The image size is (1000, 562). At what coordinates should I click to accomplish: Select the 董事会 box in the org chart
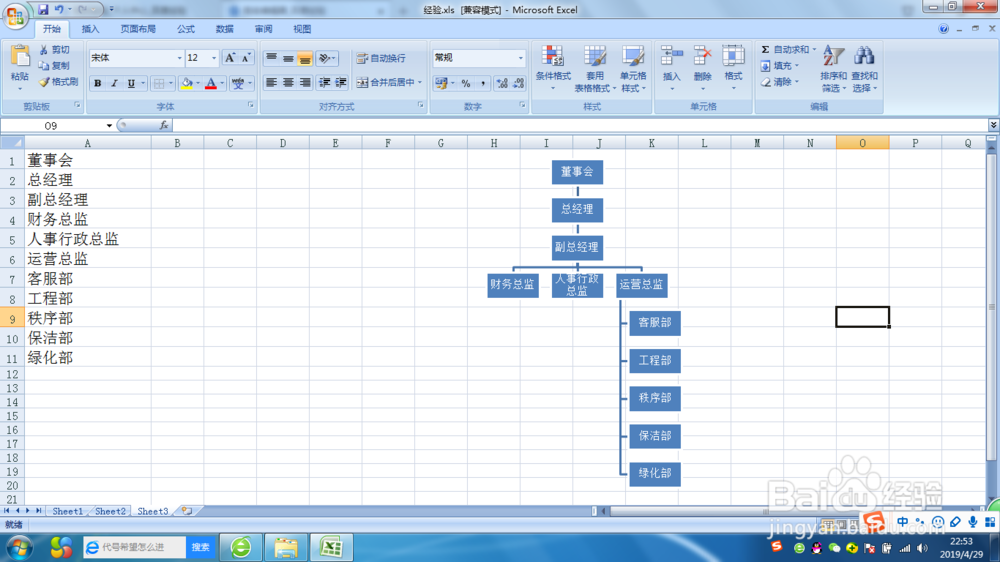click(x=577, y=172)
